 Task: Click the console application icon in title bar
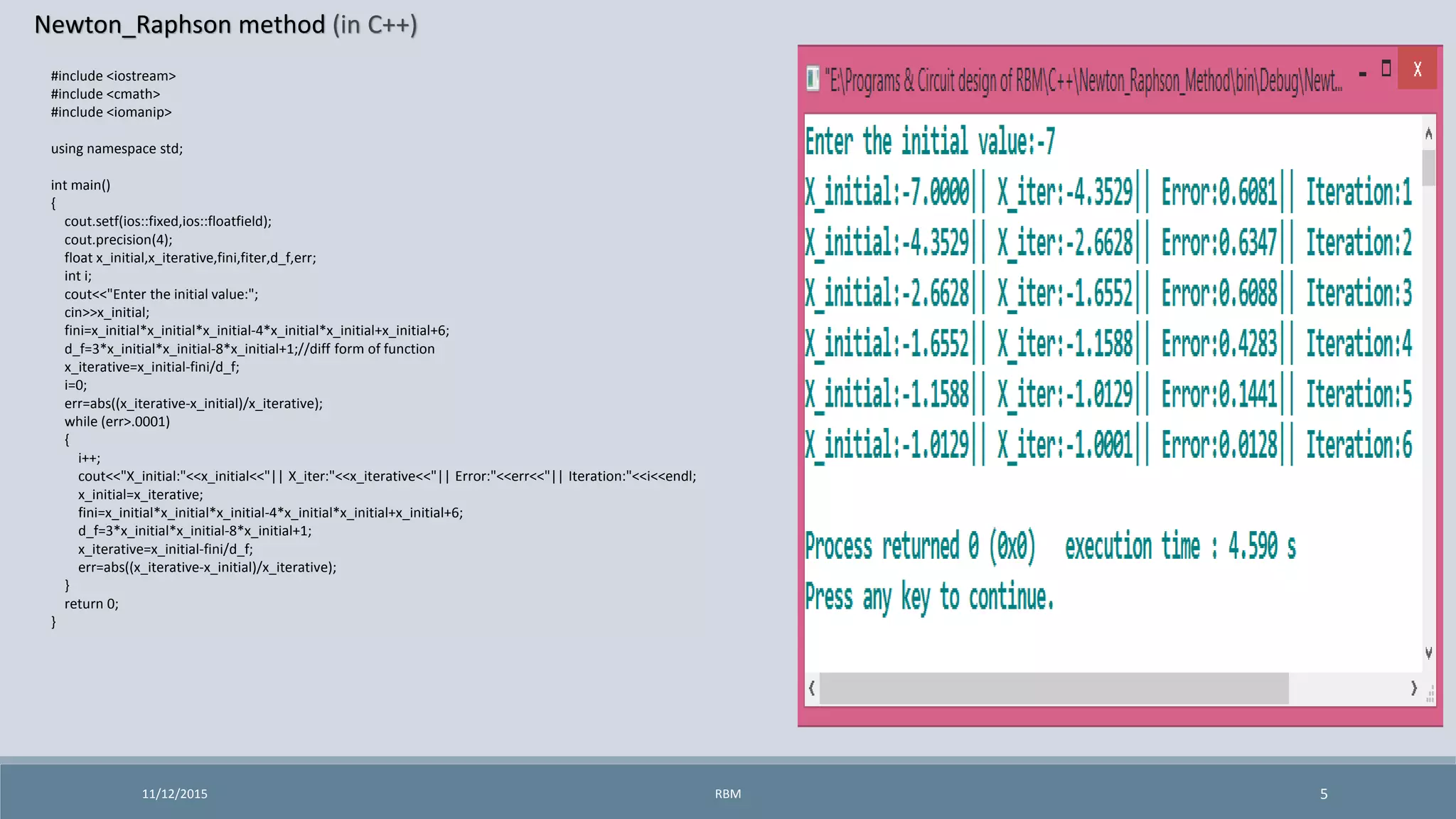click(813, 79)
